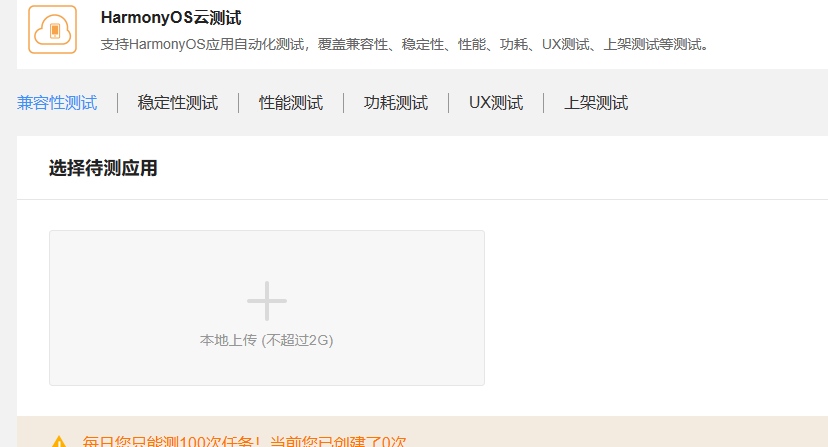Viewport: 828px width, 447px height.
Task: Select the 功耗测试 tab
Action: pyautogui.click(x=396, y=103)
